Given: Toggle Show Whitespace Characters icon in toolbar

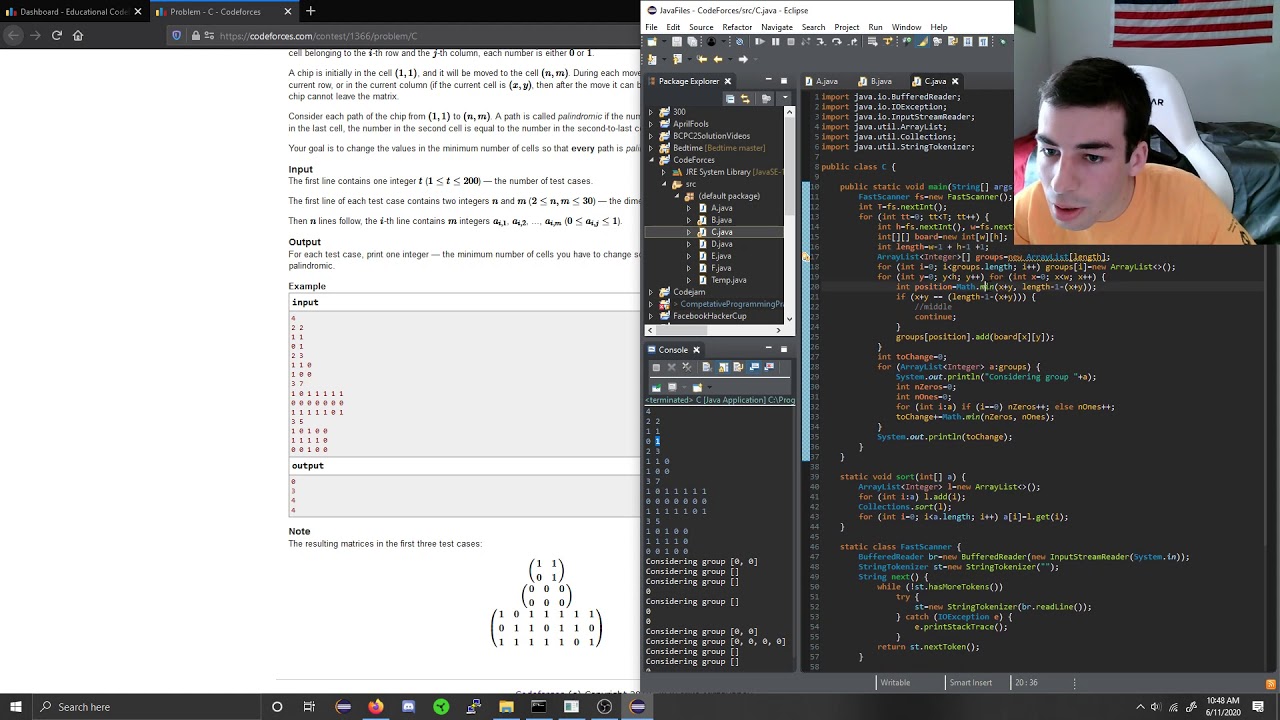Looking at the screenshot, I should click(983, 41).
